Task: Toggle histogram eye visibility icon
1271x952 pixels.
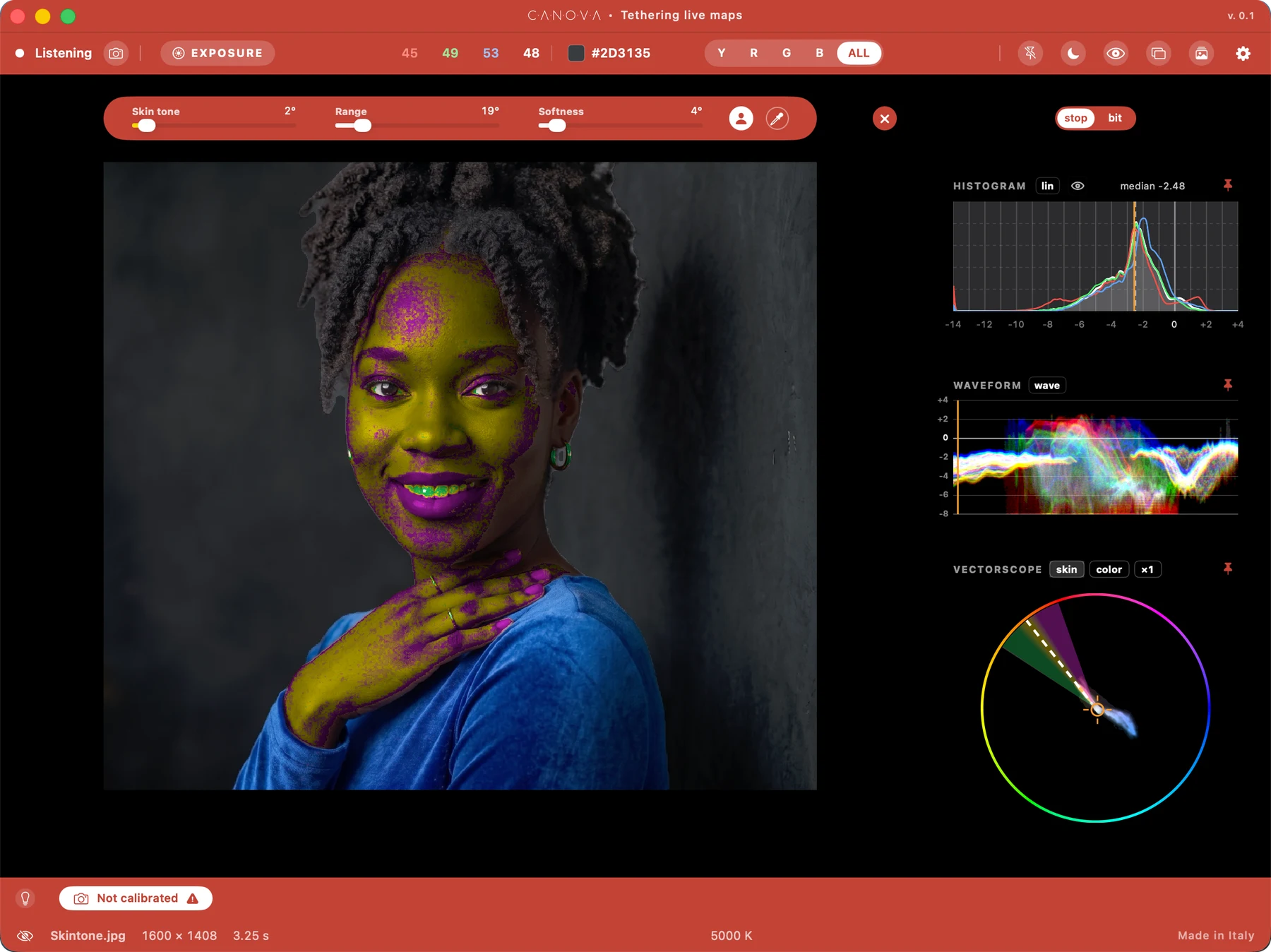Action: coord(1078,186)
